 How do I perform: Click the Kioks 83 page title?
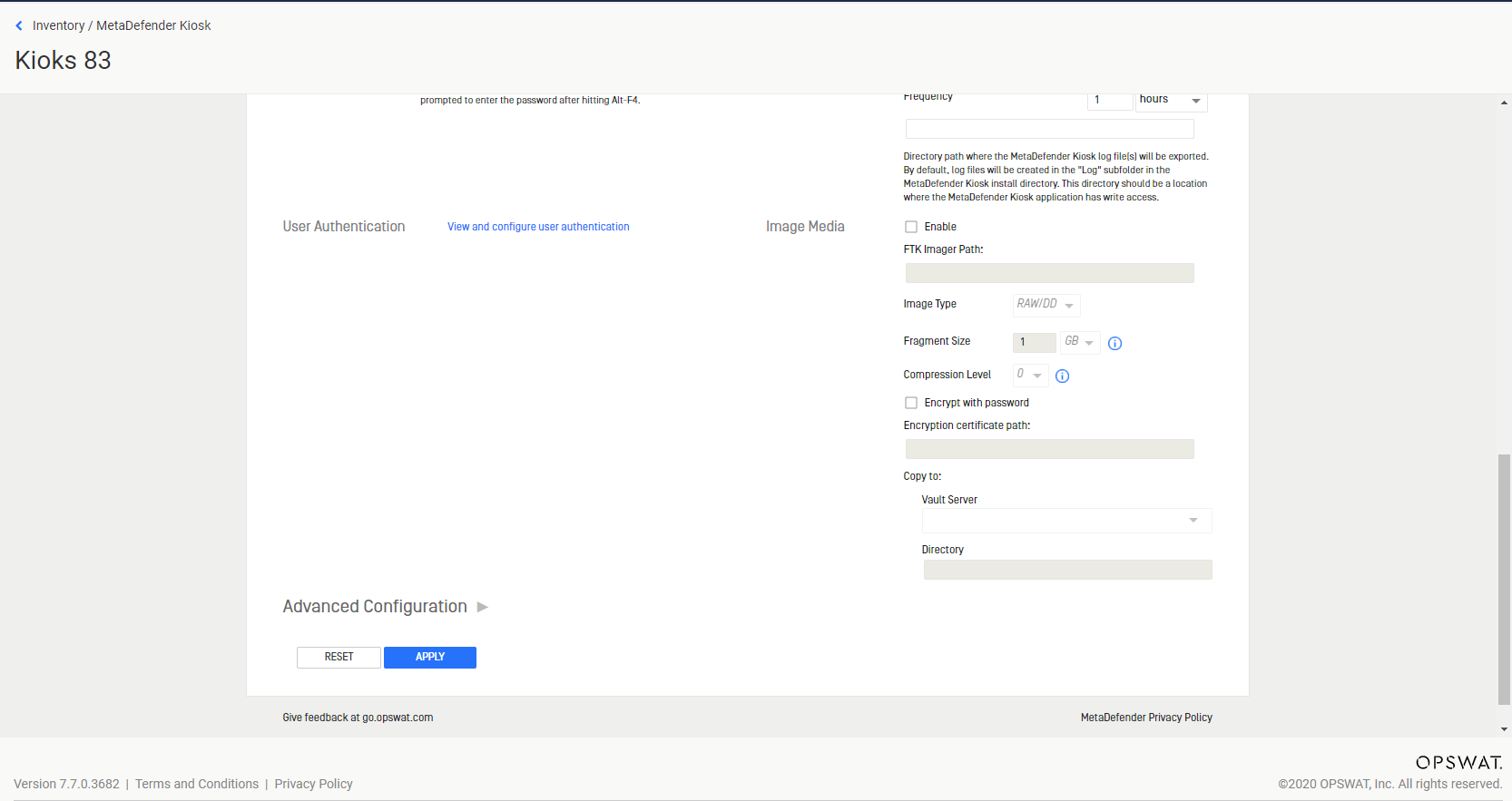tap(63, 60)
